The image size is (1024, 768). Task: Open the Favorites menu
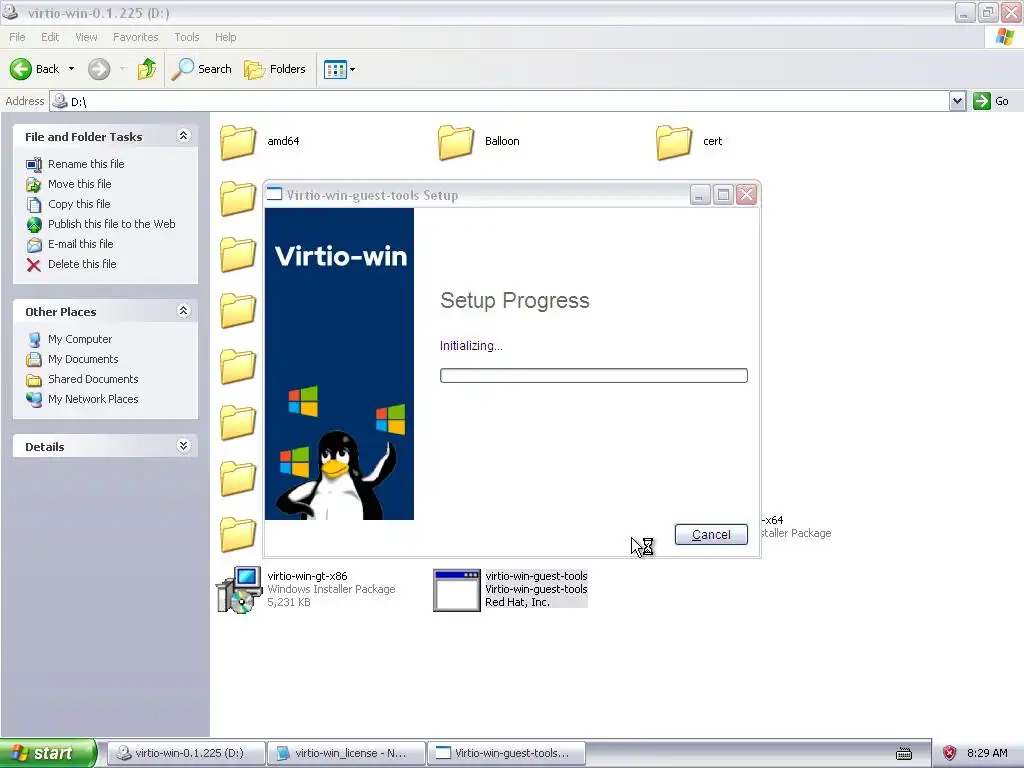click(135, 37)
